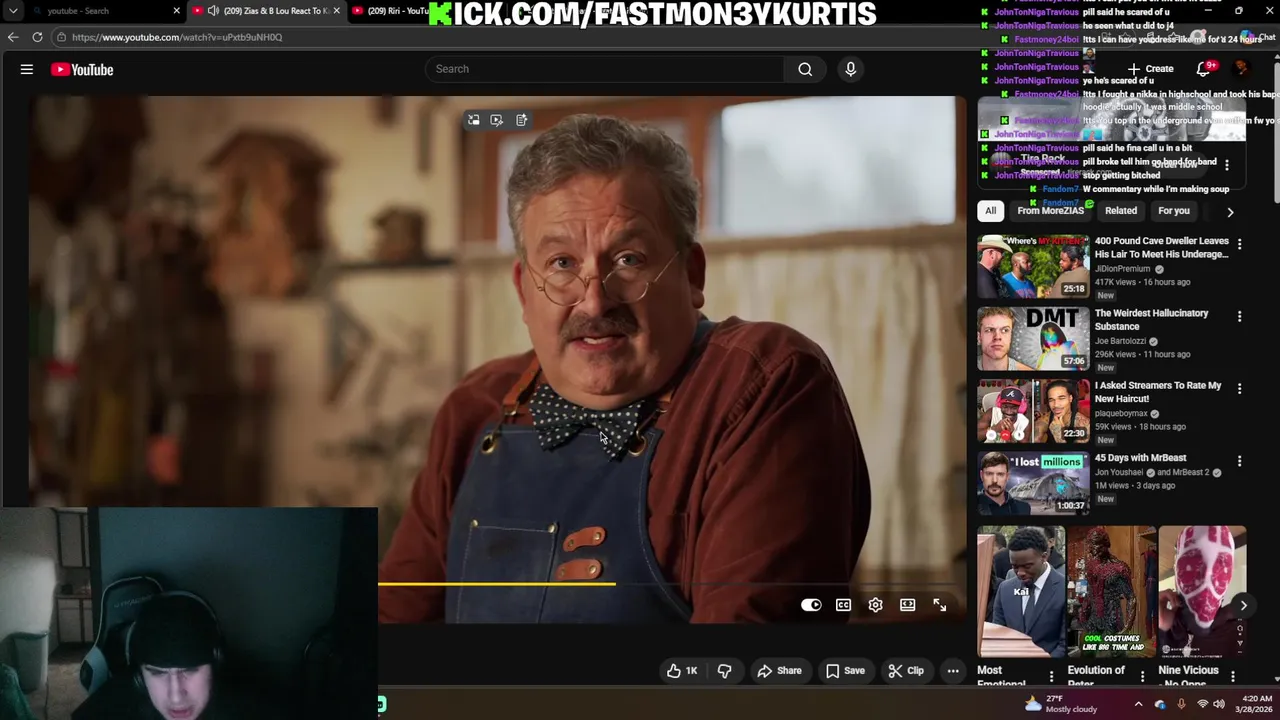Click in the YouTube search field
Screen dimensions: 1280x720
click(605, 69)
